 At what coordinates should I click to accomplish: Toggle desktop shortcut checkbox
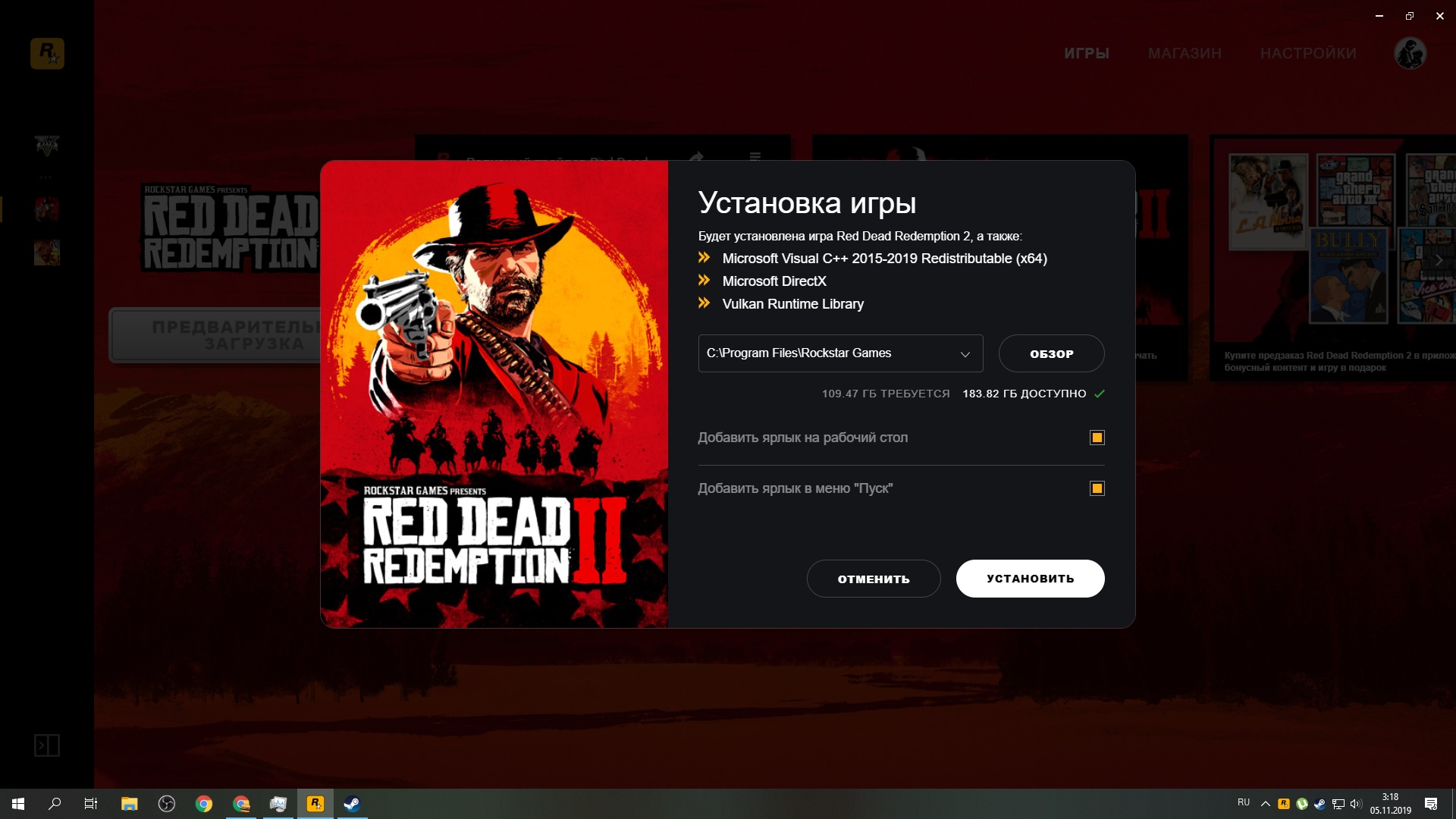coord(1097,438)
